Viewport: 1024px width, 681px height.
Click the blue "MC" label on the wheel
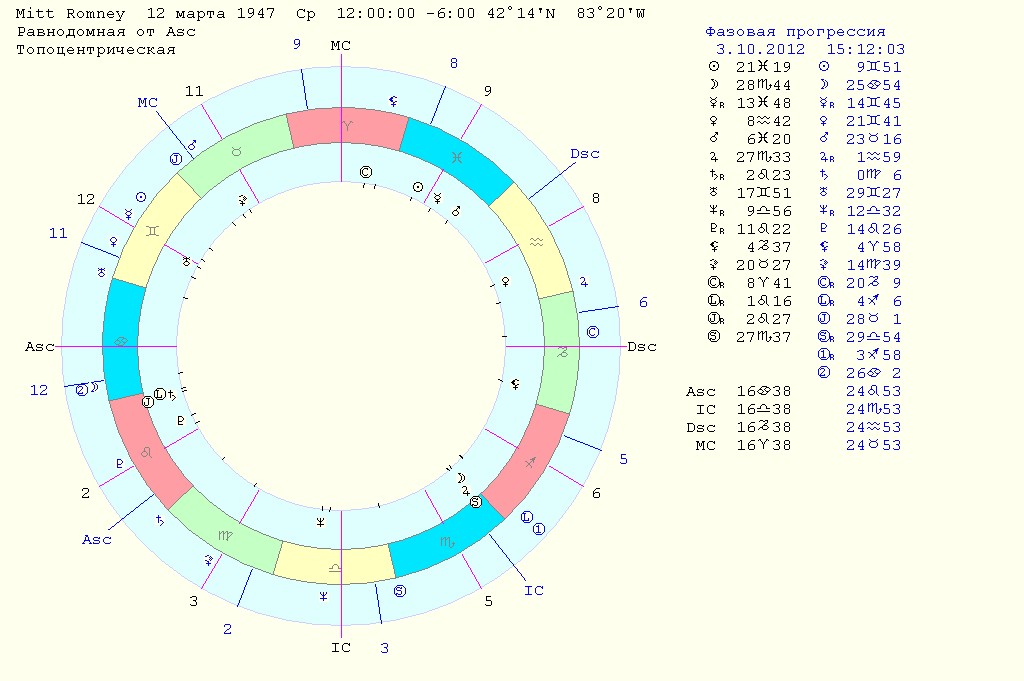tap(147, 103)
